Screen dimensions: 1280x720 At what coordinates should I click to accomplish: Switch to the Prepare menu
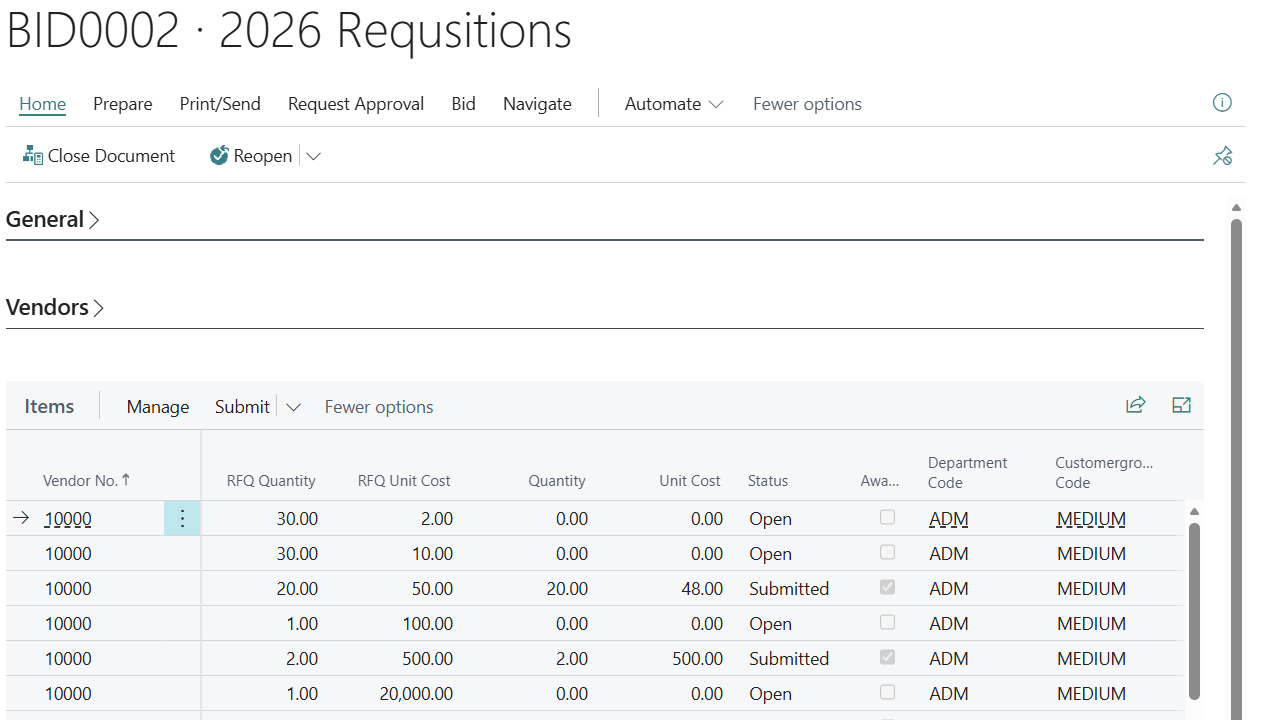point(122,103)
